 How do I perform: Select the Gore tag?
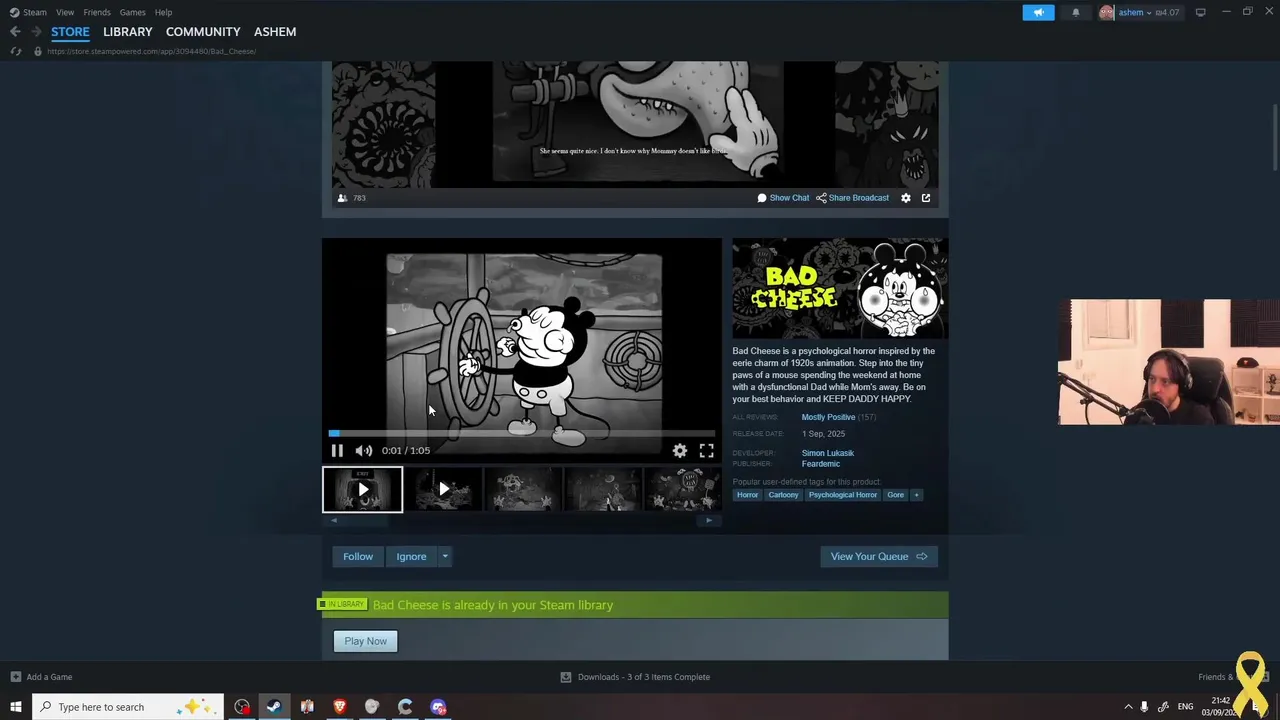pyautogui.click(x=895, y=495)
